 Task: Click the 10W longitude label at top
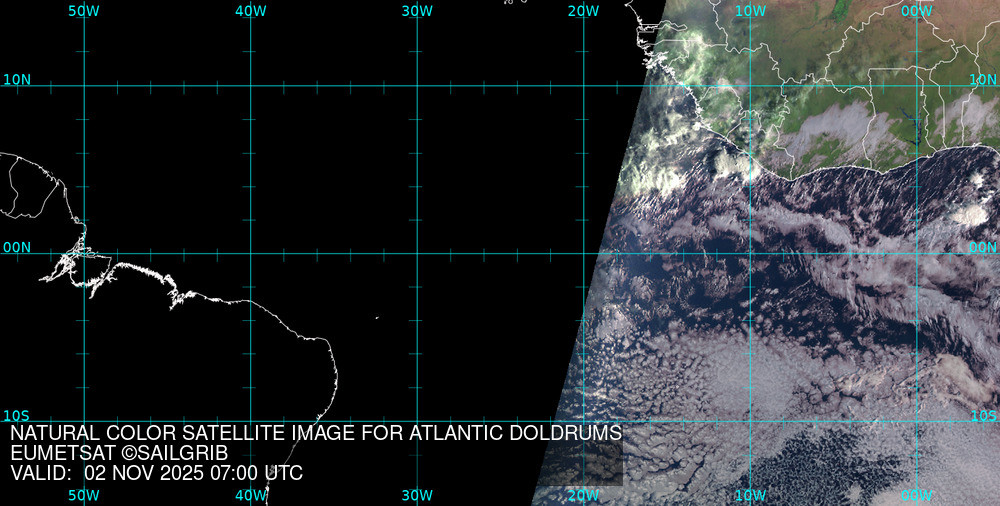tap(750, 10)
